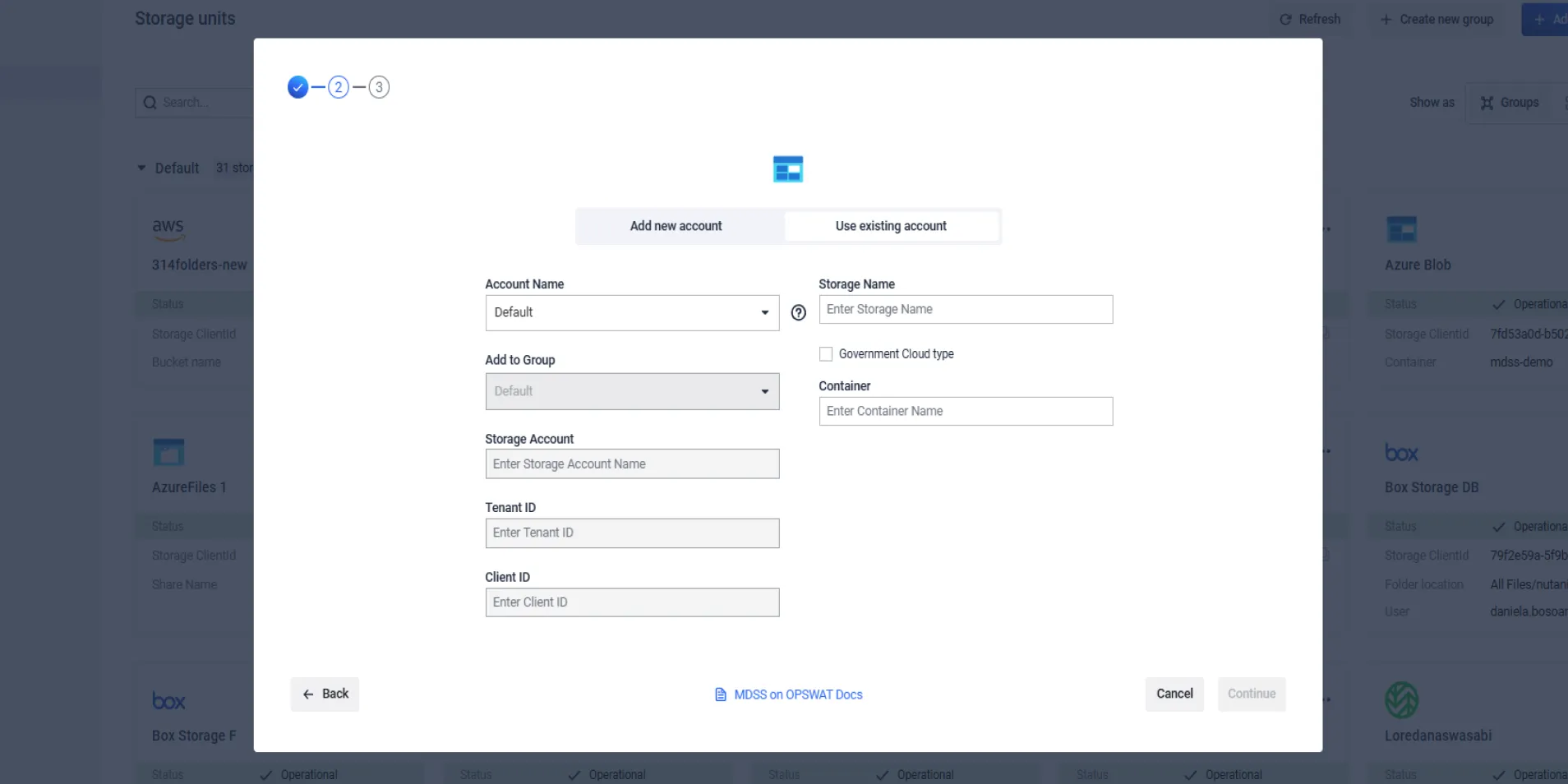Click the Box Storage DB logo

[x=1401, y=453]
